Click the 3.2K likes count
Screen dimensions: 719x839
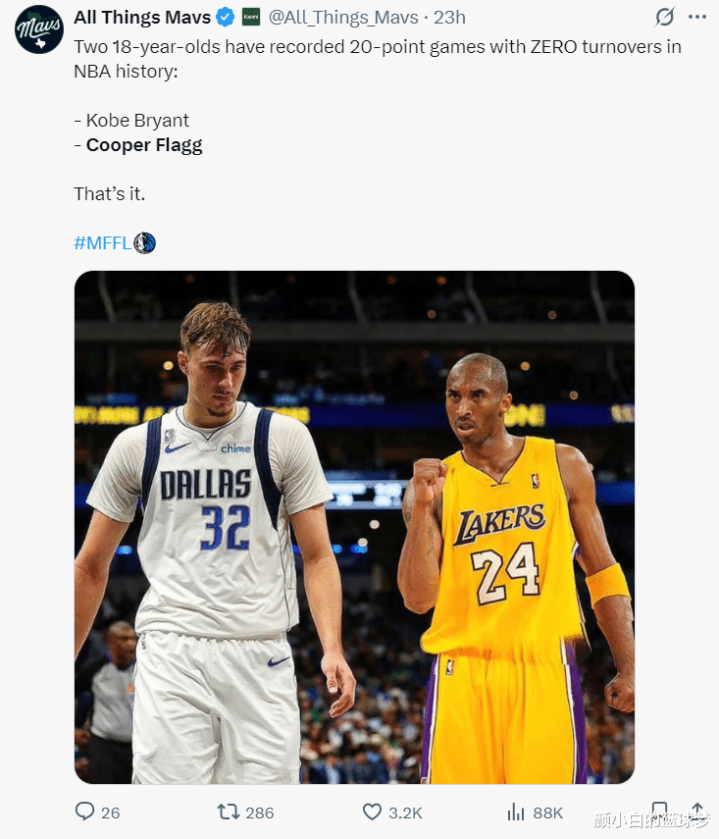[405, 813]
